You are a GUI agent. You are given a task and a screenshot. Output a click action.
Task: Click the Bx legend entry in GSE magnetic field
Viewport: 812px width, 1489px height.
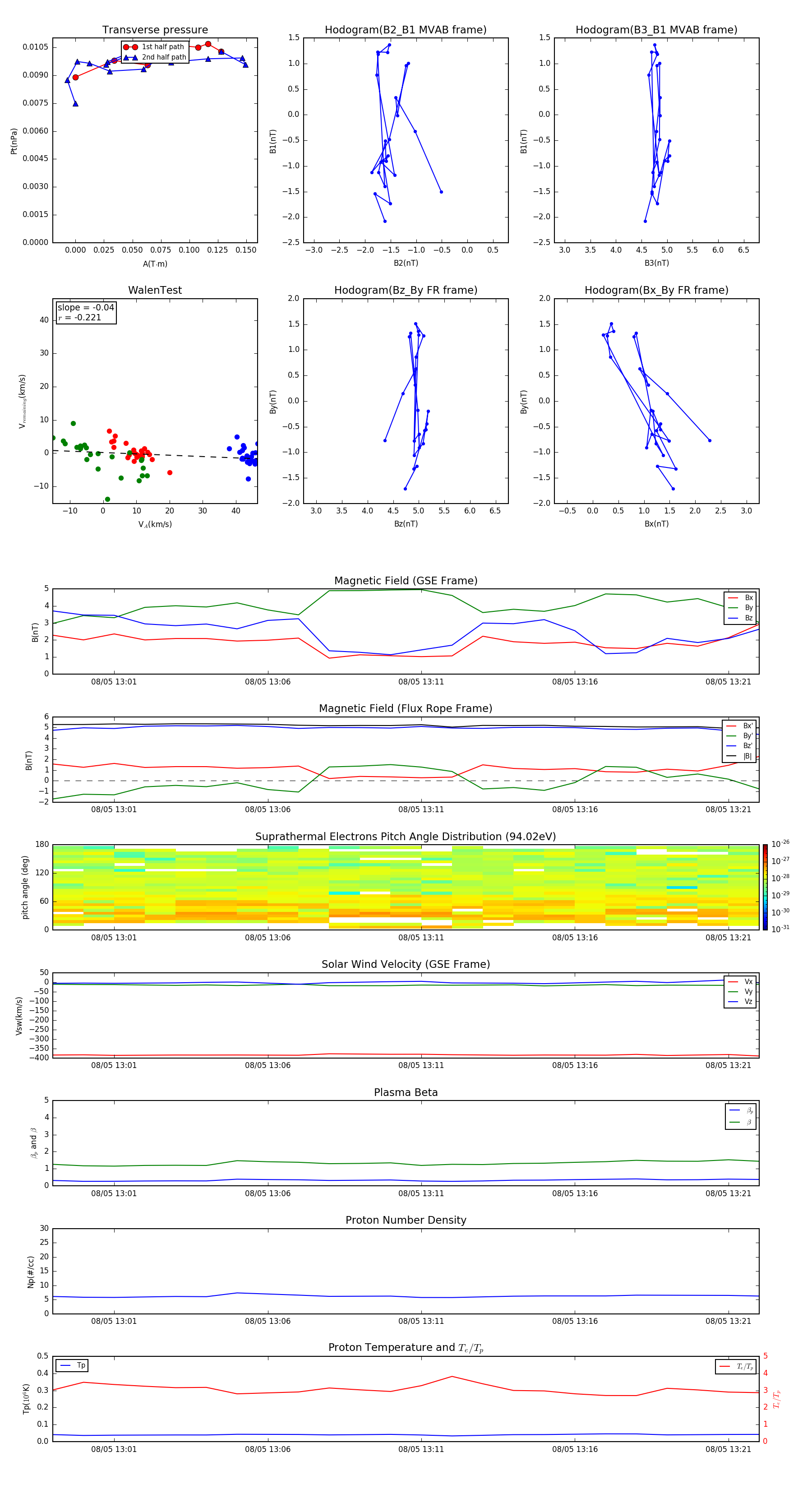[x=740, y=598]
